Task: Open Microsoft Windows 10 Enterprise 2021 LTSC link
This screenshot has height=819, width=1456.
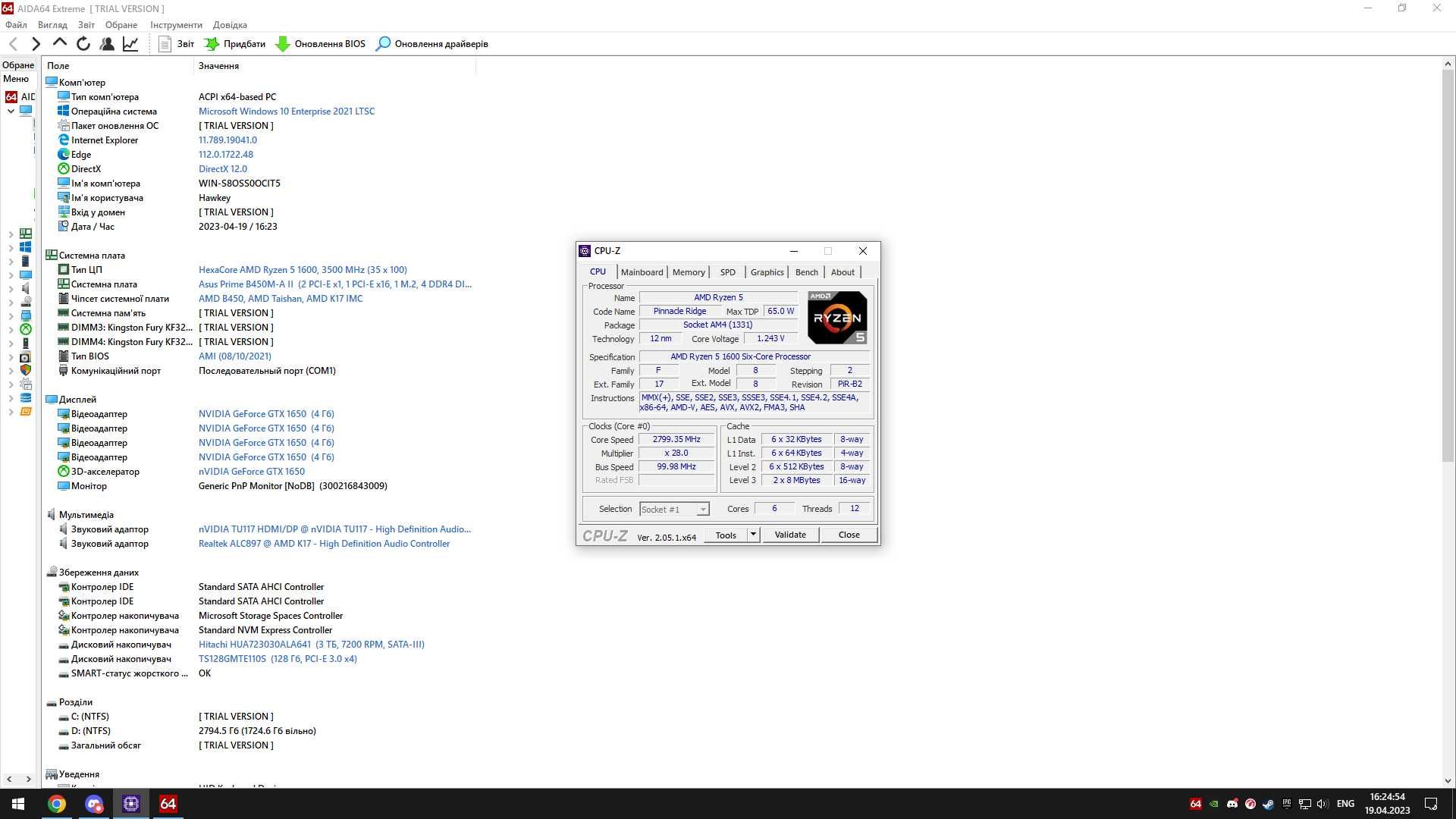Action: click(286, 111)
